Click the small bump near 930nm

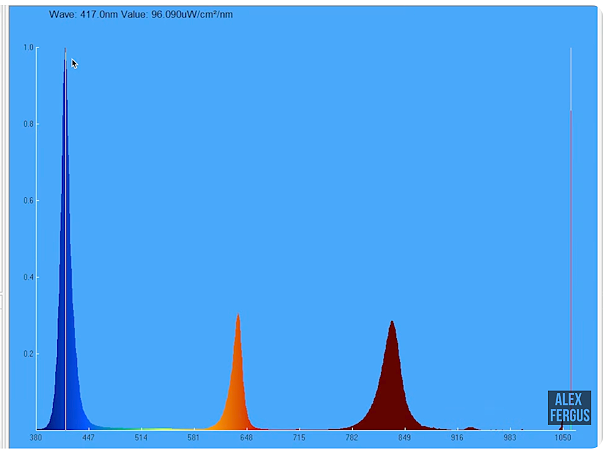pos(470,428)
